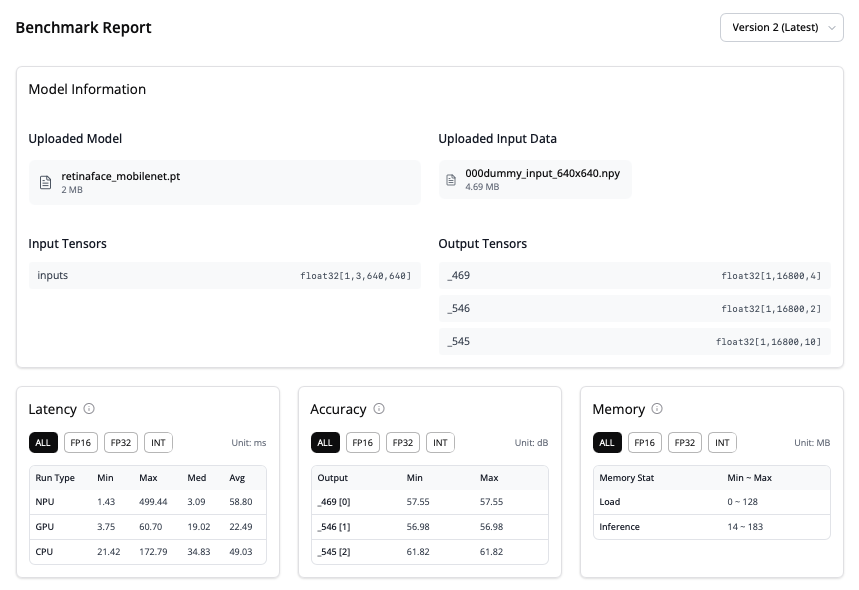Click the info icon next to Latency
Image resolution: width=859 pixels, height=590 pixels.
[x=89, y=409]
